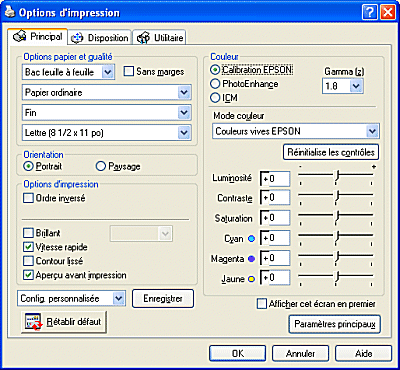Click the Cyan slider handle
The width and height of the screenshot is (400, 370).
pyautogui.click(x=337, y=237)
